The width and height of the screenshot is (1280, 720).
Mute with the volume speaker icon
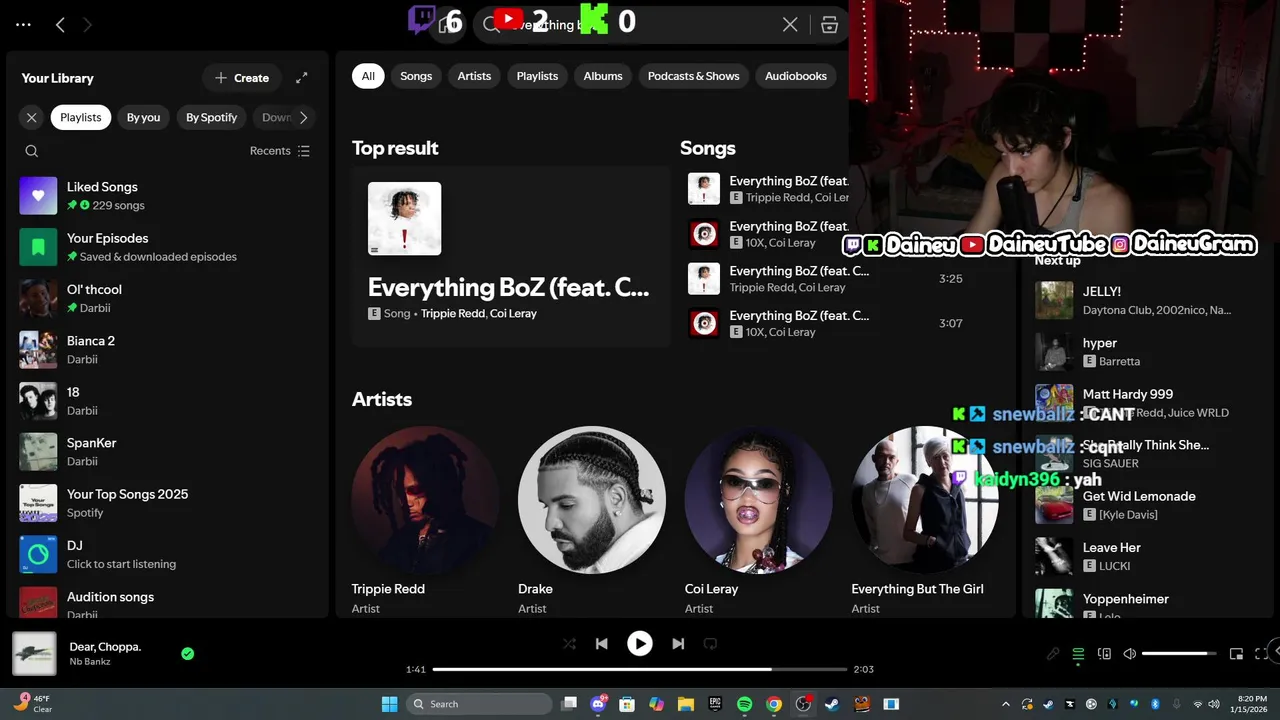pyautogui.click(x=1130, y=654)
